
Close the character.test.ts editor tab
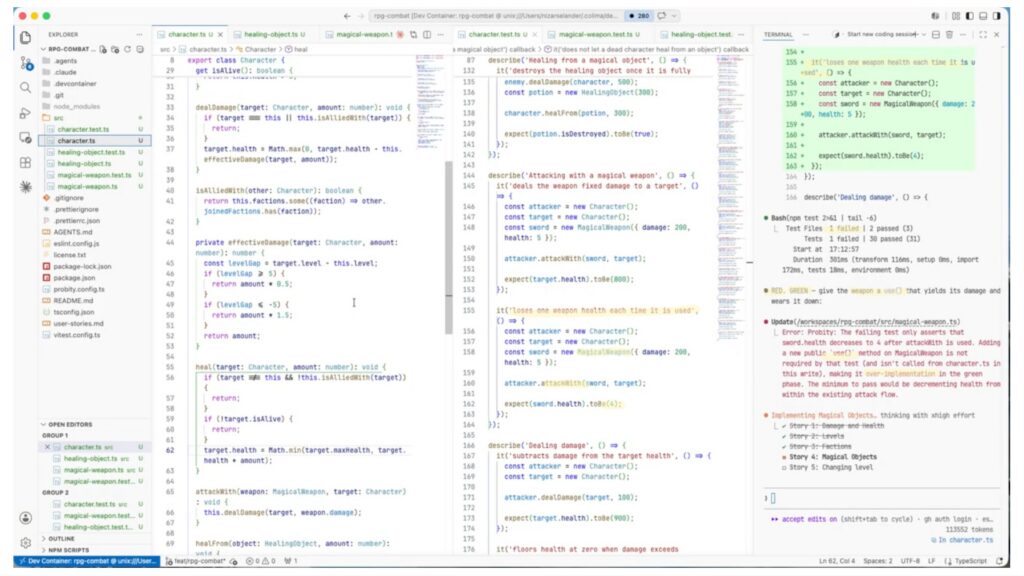point(535,35)
